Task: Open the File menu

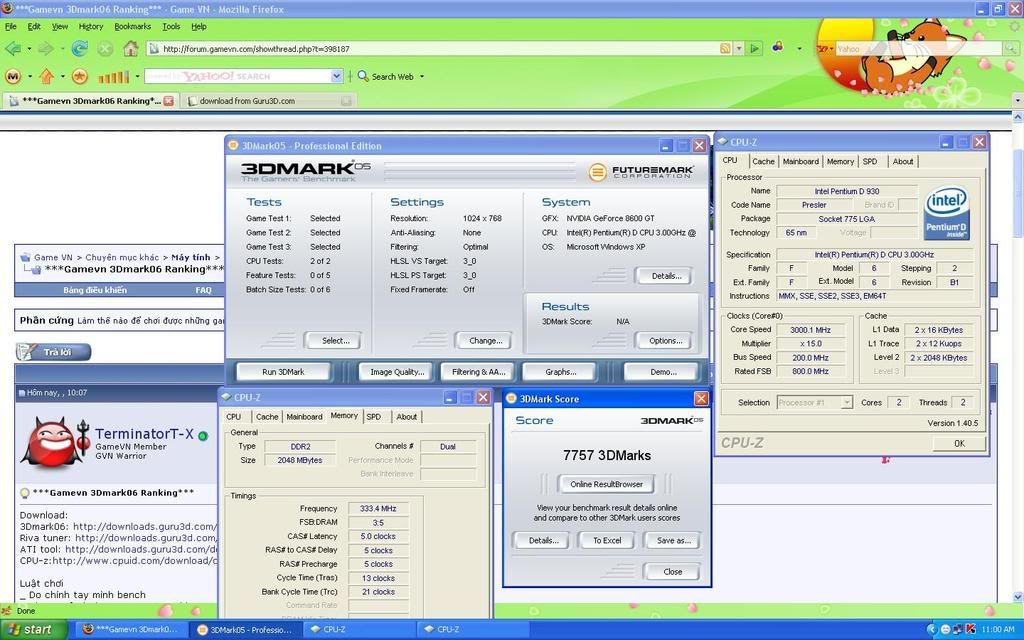Action: 11,27
